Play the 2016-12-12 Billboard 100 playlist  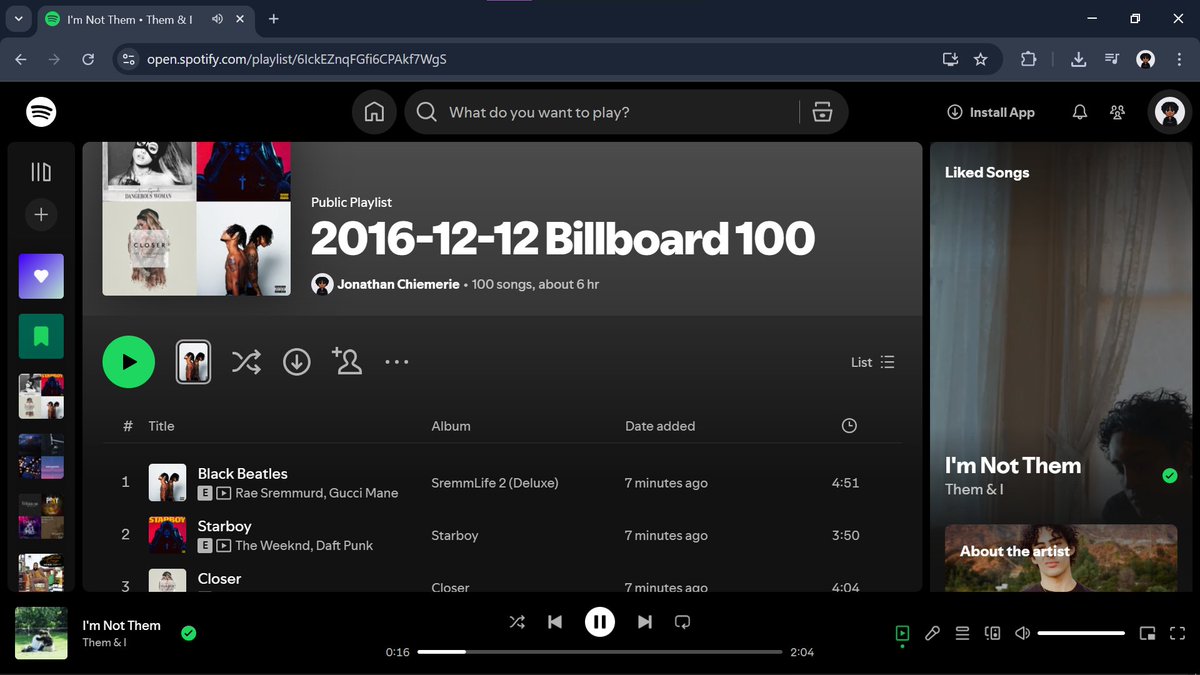(129, 362)
